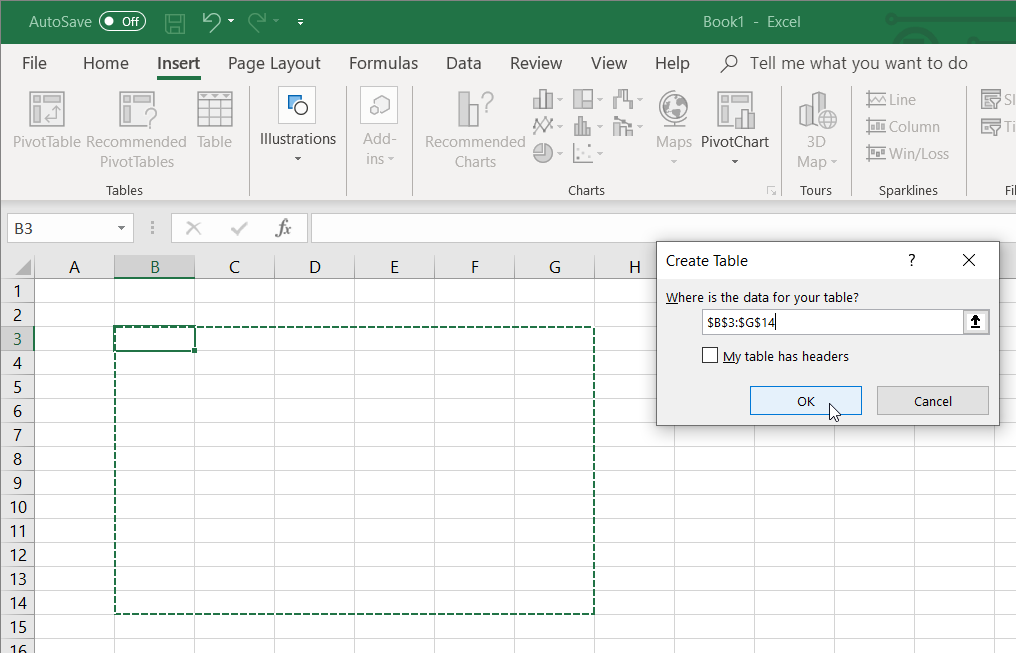Click the PivotChart icon
The height and width of the screenshot is (653, 1016).
(x=735, y=109)
